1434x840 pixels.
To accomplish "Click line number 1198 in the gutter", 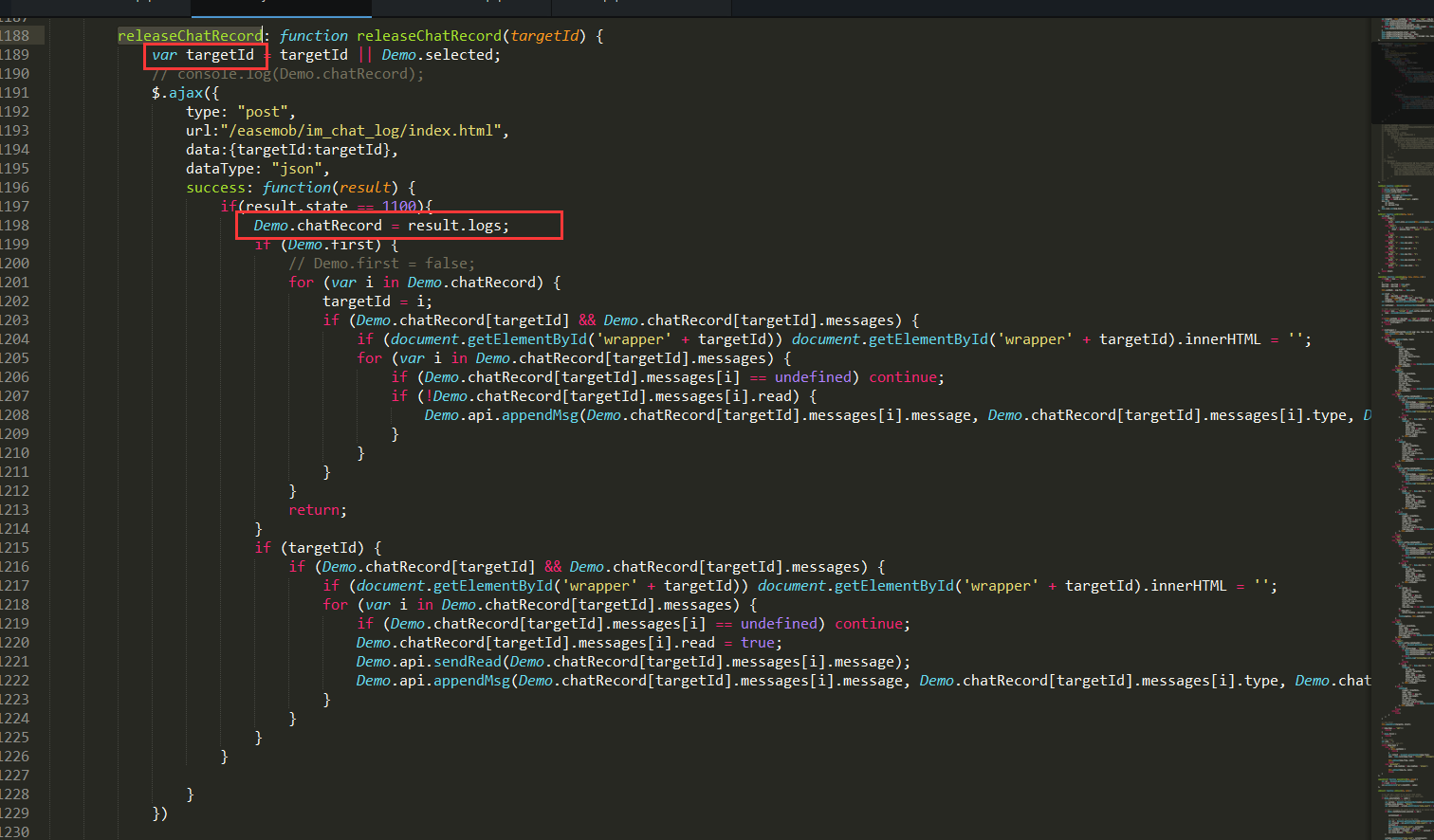I will pos(15,226).
